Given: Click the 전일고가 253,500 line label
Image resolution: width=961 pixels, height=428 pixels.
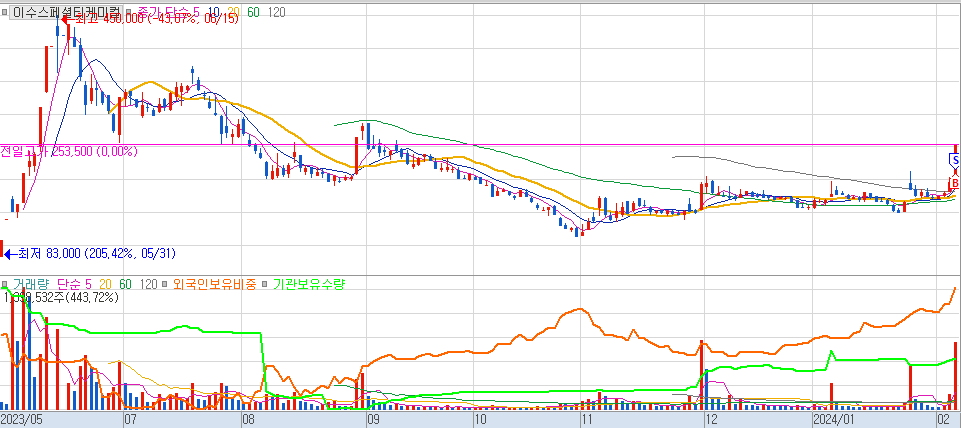Looking at the screenshot, I should point(69,151).
